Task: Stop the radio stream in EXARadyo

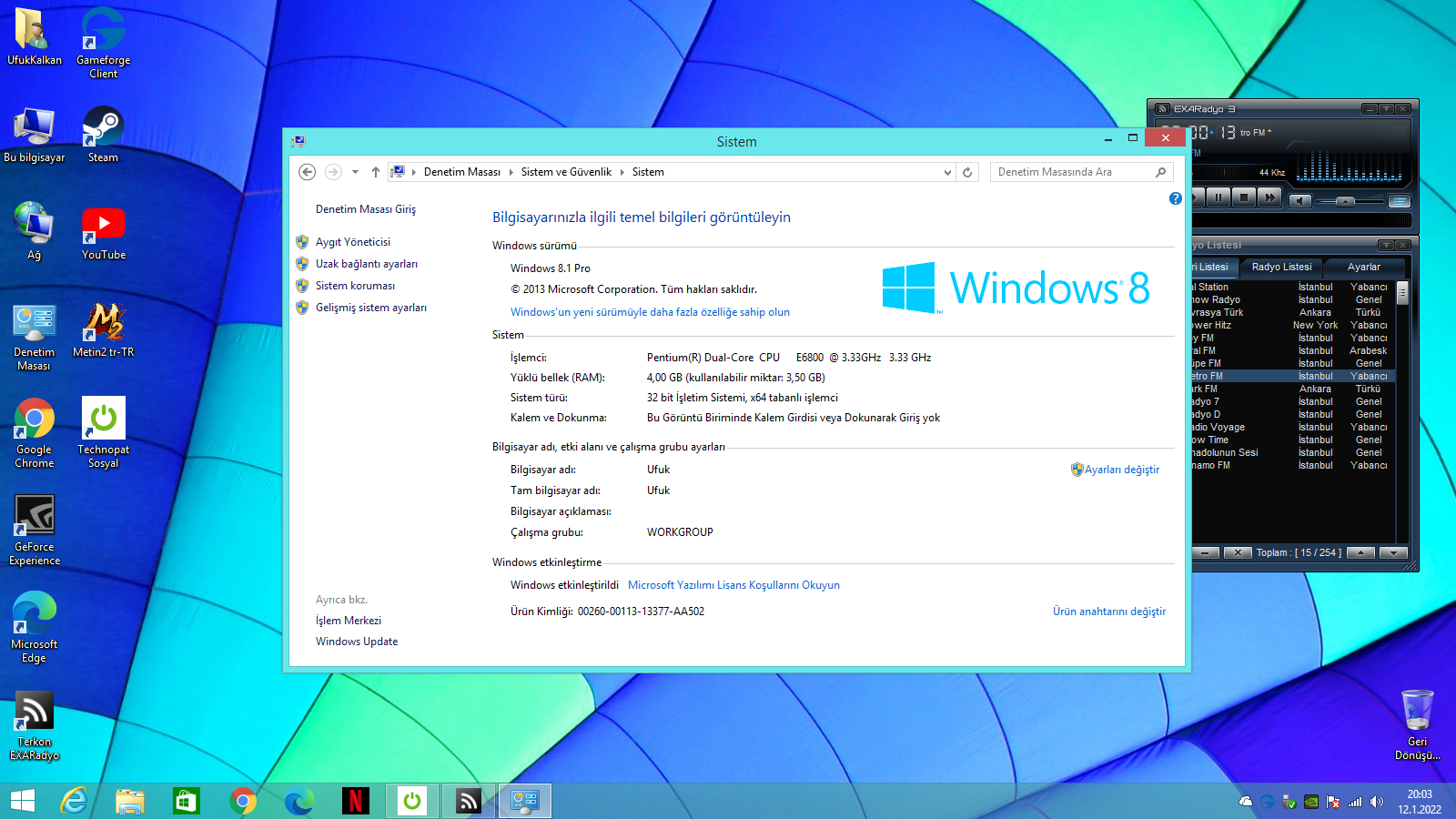Action: click(x=1244, y=197)
